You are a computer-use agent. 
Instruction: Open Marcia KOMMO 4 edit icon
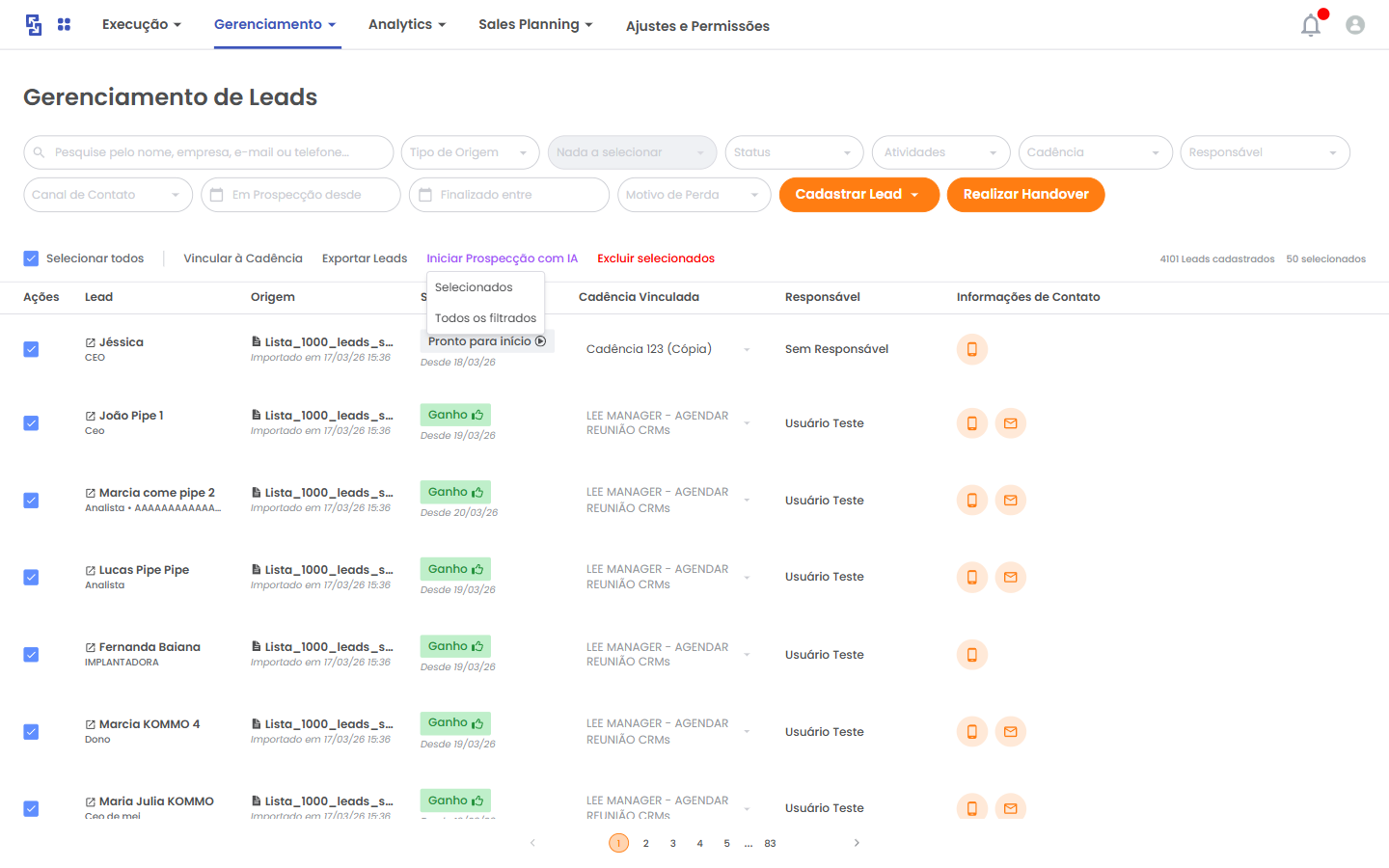click(x=91, y=725)
